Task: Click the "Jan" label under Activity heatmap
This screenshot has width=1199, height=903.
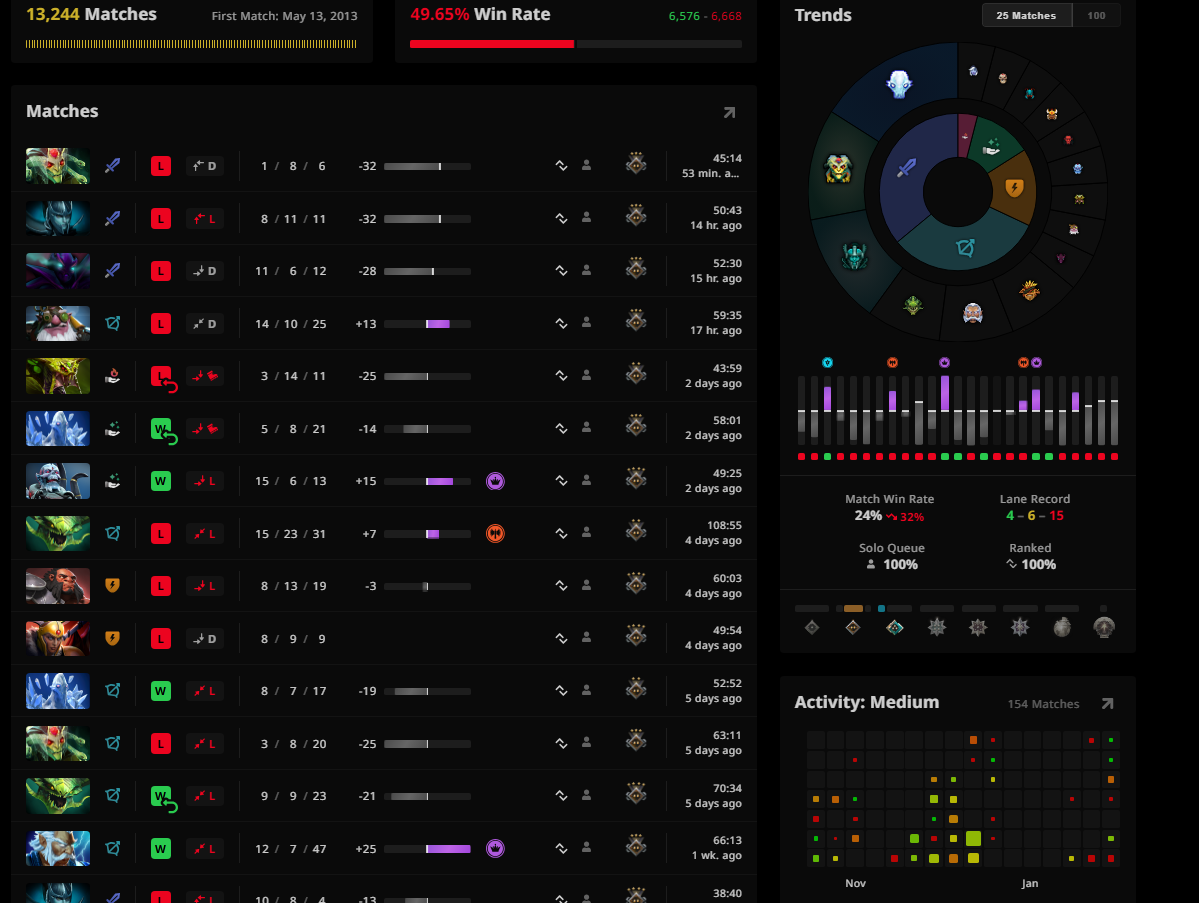Action: pos(1030,883)
